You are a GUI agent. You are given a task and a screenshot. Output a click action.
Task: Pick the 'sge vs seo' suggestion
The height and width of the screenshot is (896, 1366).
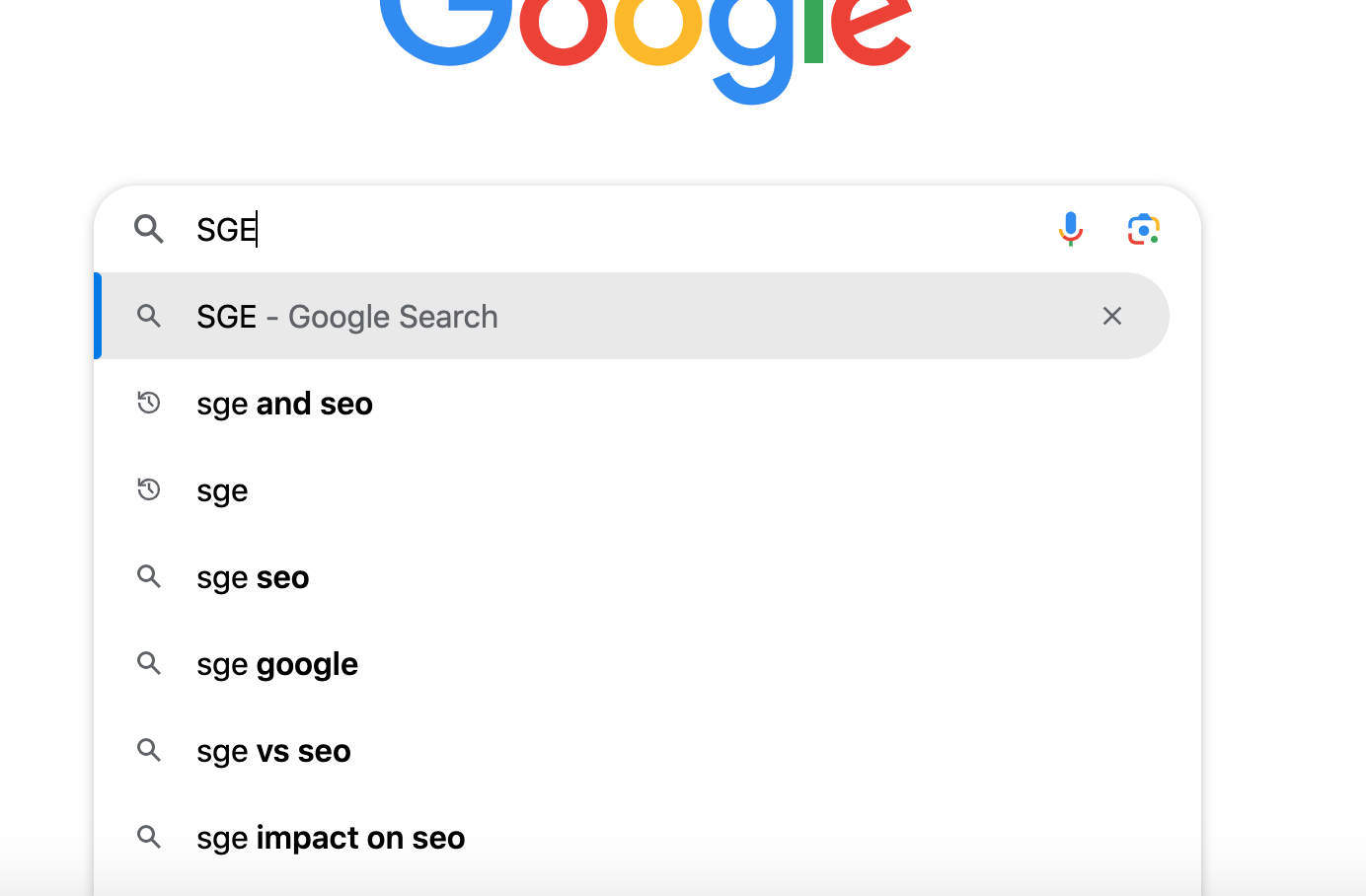273,750
